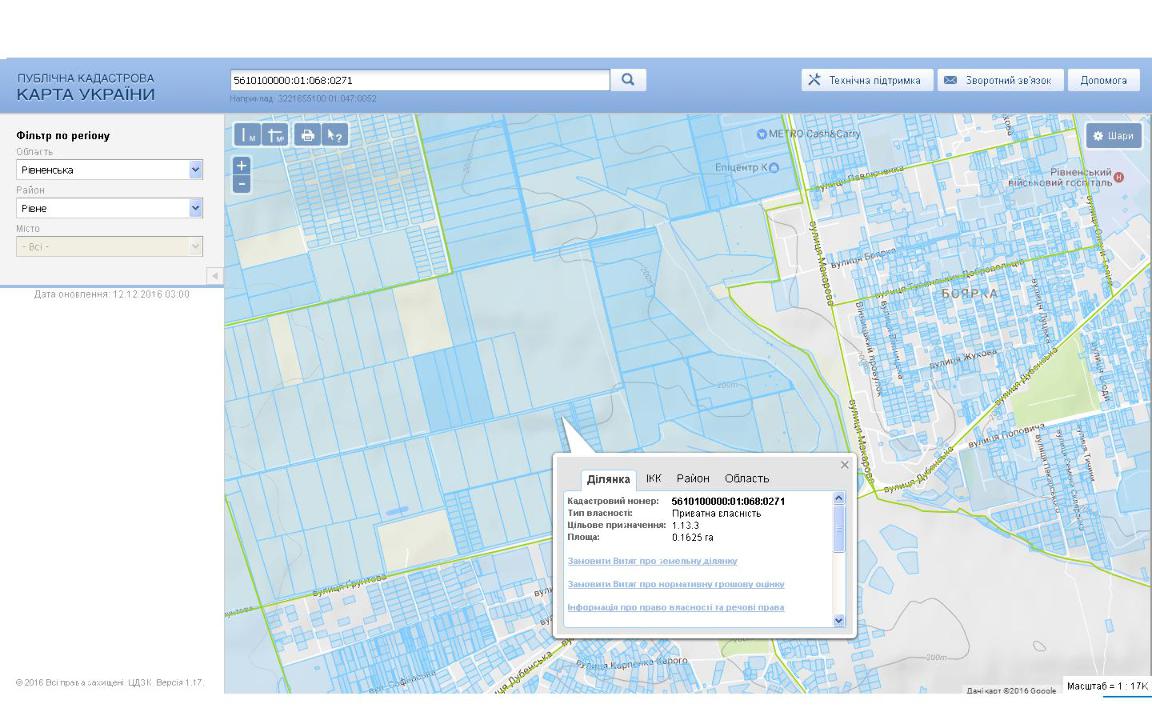Switch to the Область tab in popup
Screen dimensions: 1152x720
pos(746,478)
